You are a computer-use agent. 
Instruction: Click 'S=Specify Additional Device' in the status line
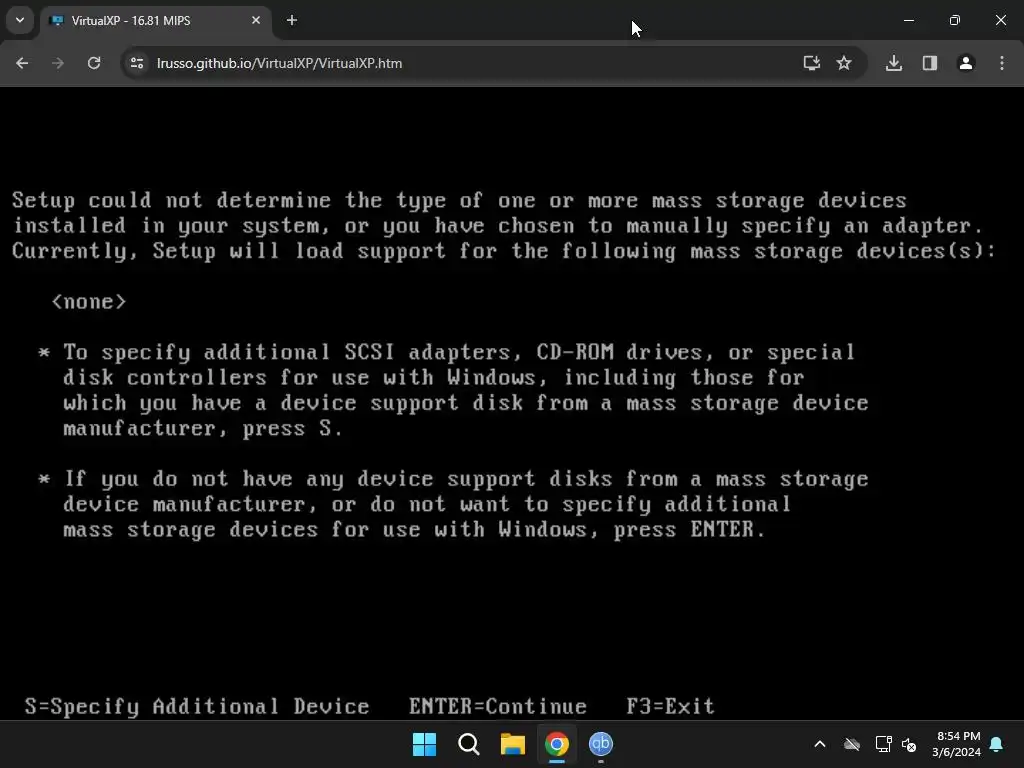pos(197,707)
